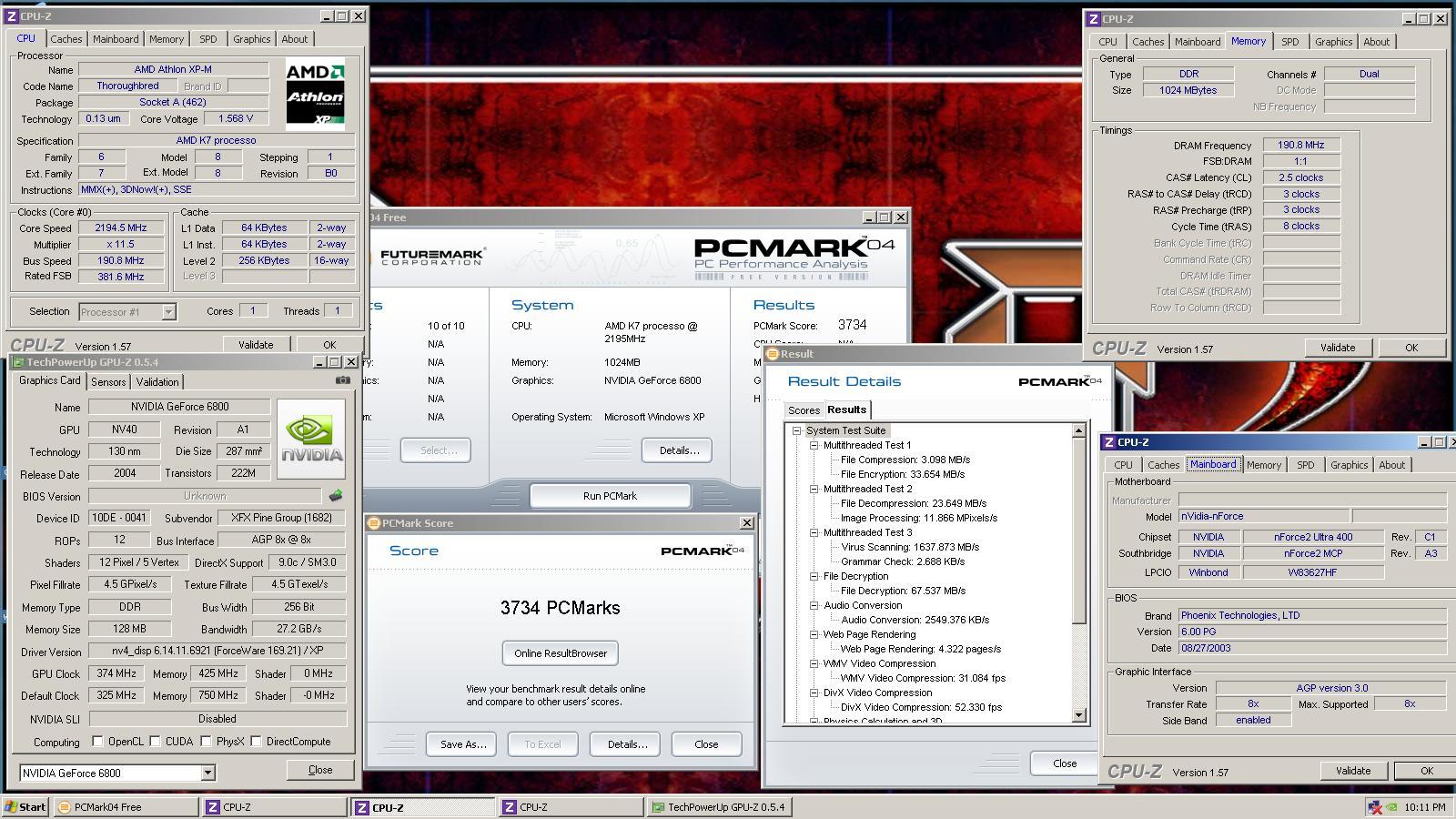Click the Online ResultBrowser button
This screenshot has height=819, width=1456.
coord(561,653)
